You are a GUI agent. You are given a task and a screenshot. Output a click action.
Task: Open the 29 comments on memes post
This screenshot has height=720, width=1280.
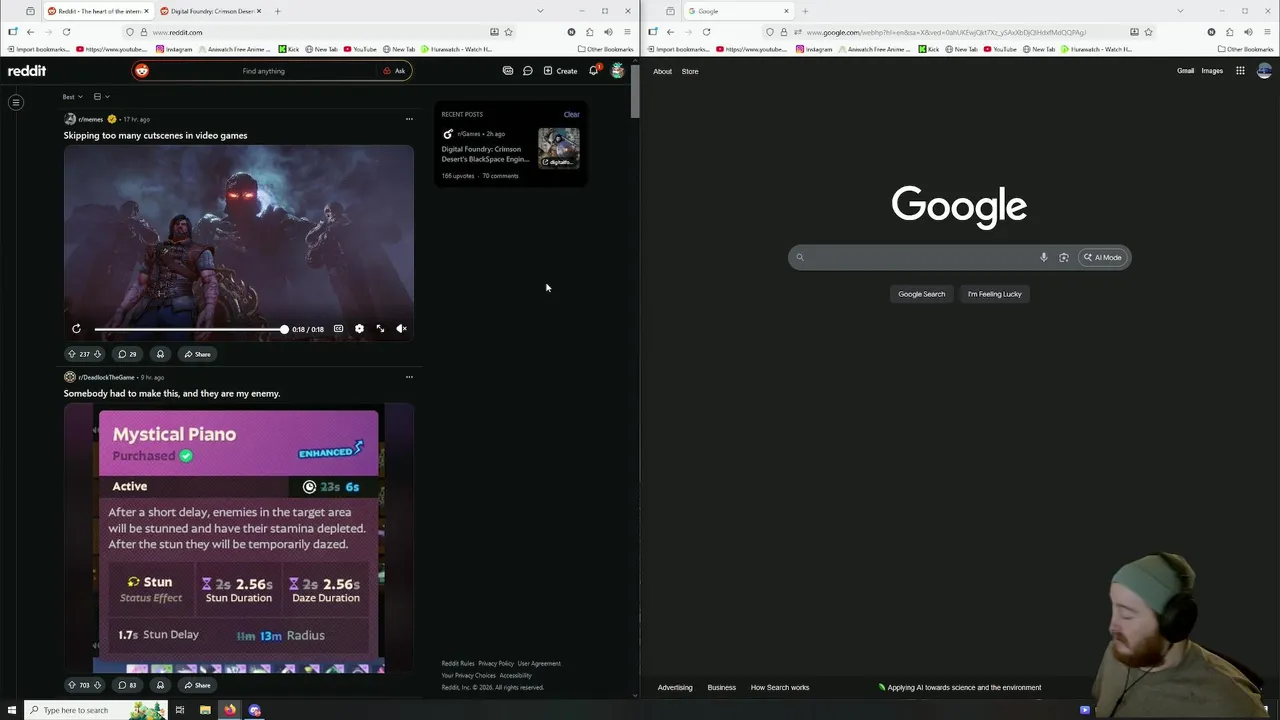click(127, 354)
